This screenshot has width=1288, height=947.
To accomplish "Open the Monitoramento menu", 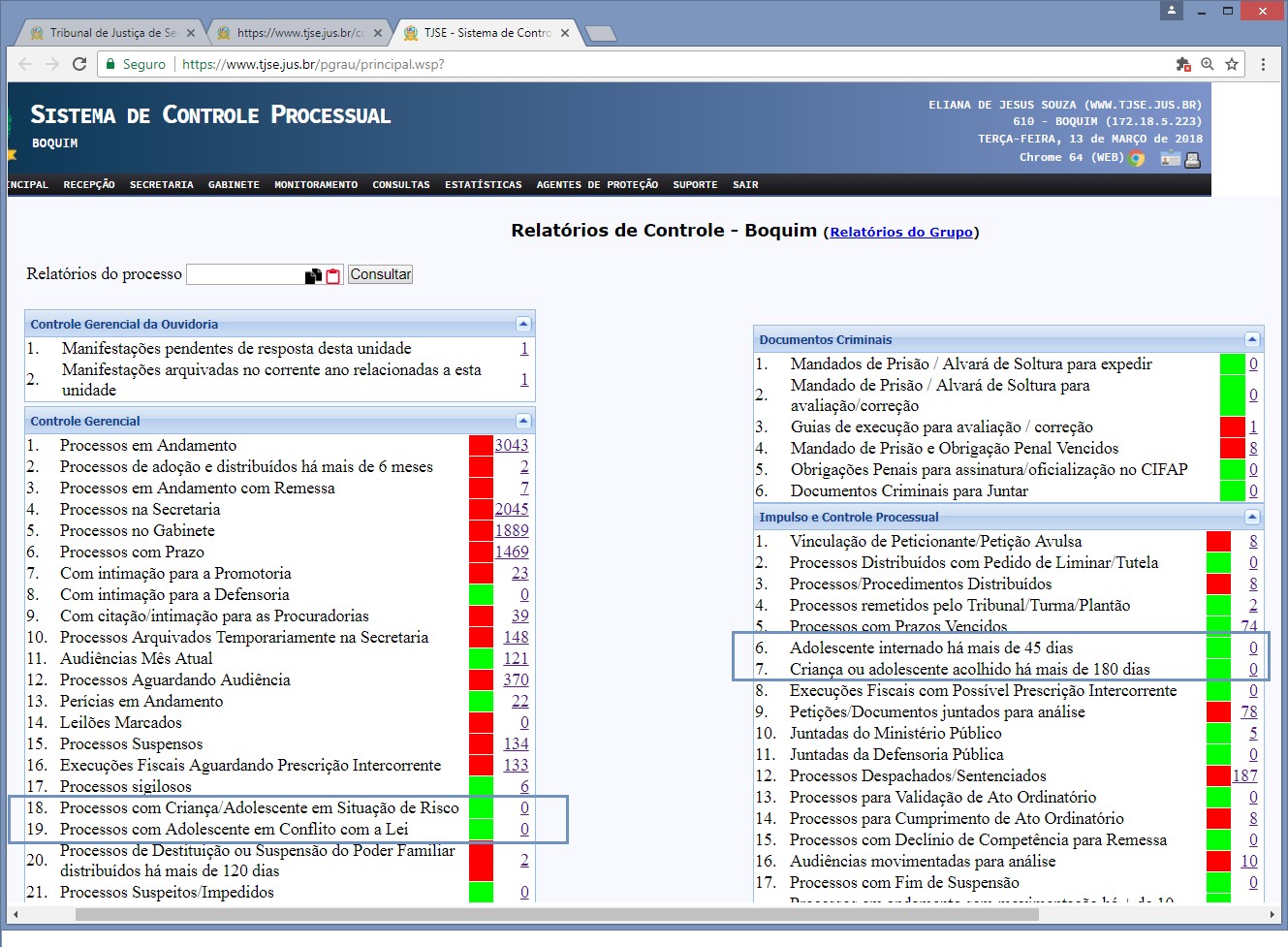I will [316, 185].
